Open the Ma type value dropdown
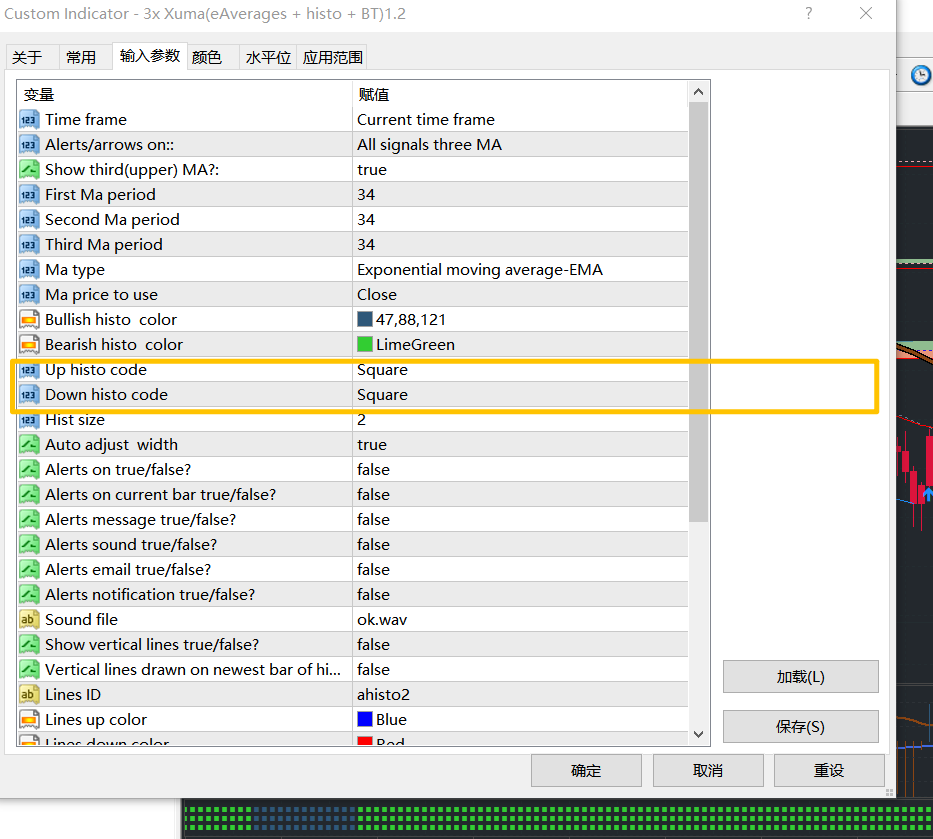Viewport: 933px width, 839px height. [520, 270]
